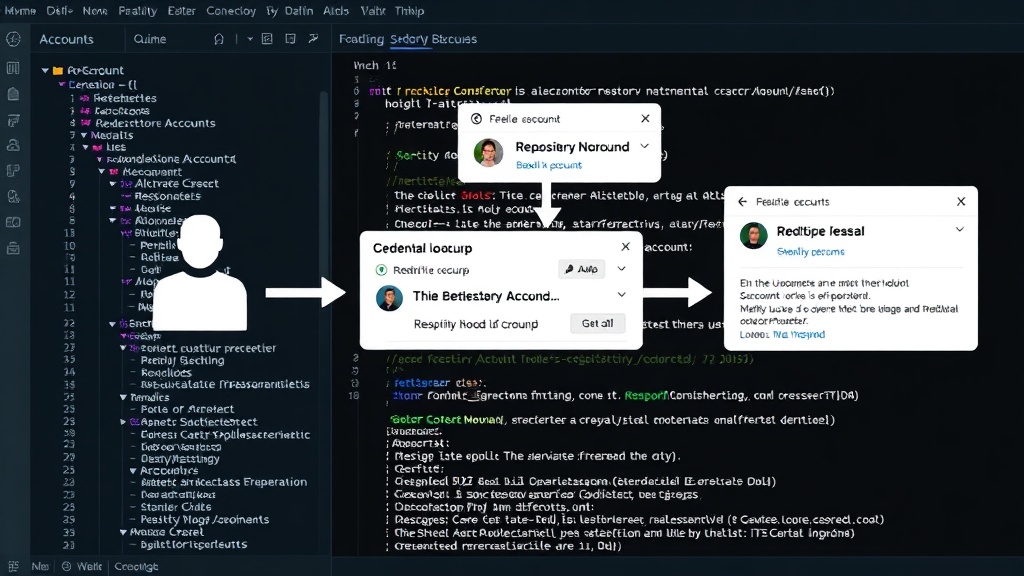Viewport: 1024px width, 576px height.
Task: Collapse the Avaace Crerel tree node
Action: tap(123, 532)
